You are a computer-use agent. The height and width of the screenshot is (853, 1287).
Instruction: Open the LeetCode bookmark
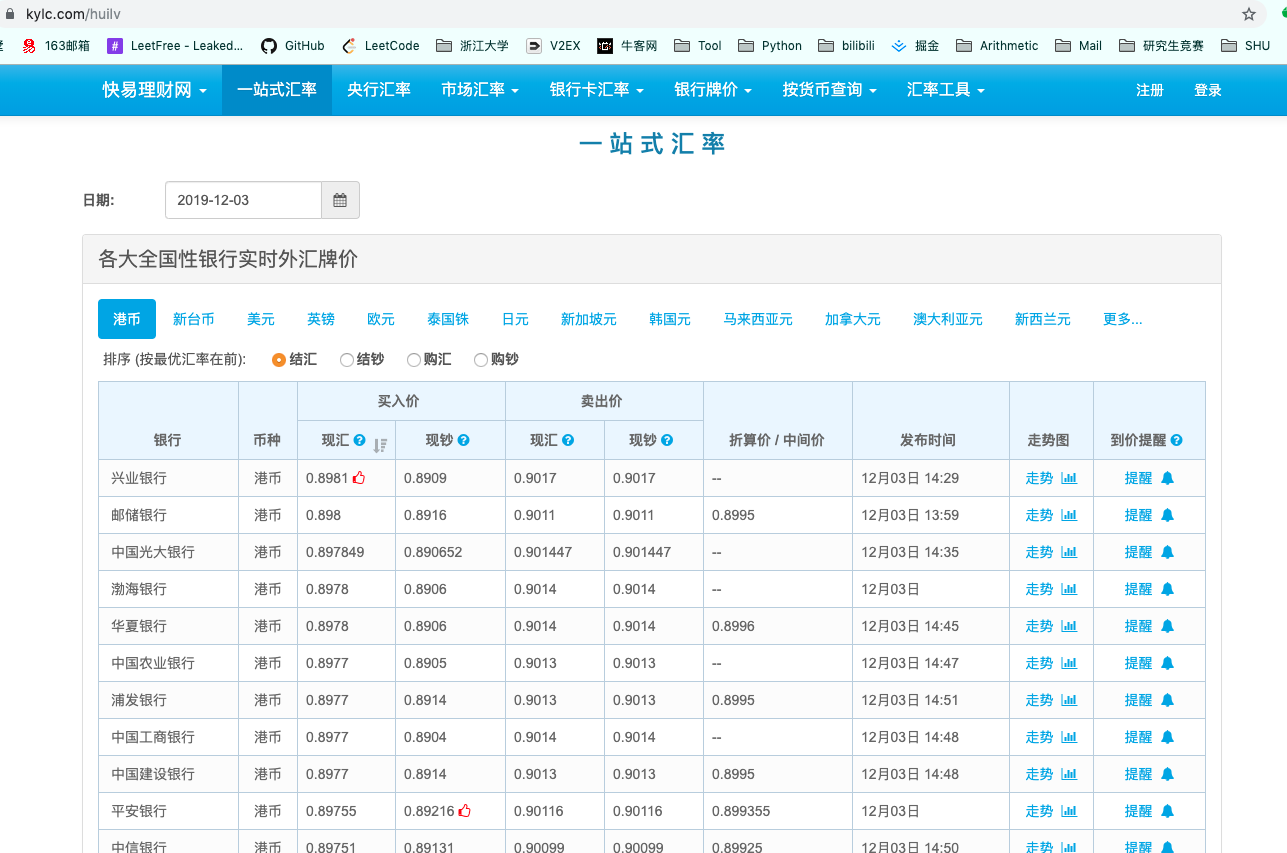pos(382,45)
